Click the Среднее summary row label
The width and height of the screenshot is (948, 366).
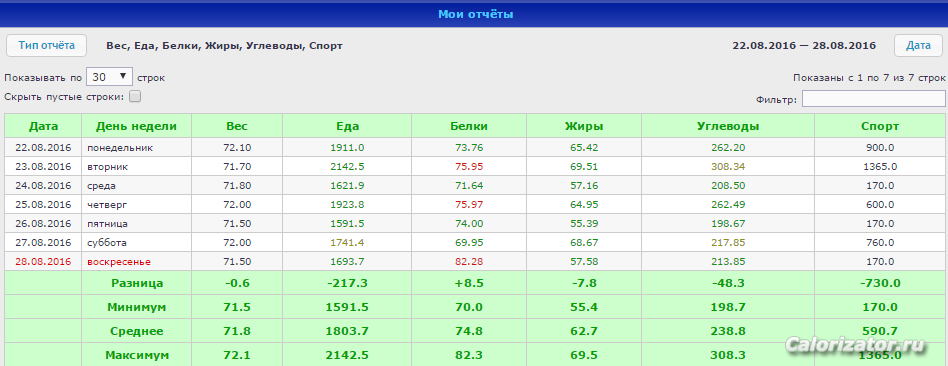point(137,332)
